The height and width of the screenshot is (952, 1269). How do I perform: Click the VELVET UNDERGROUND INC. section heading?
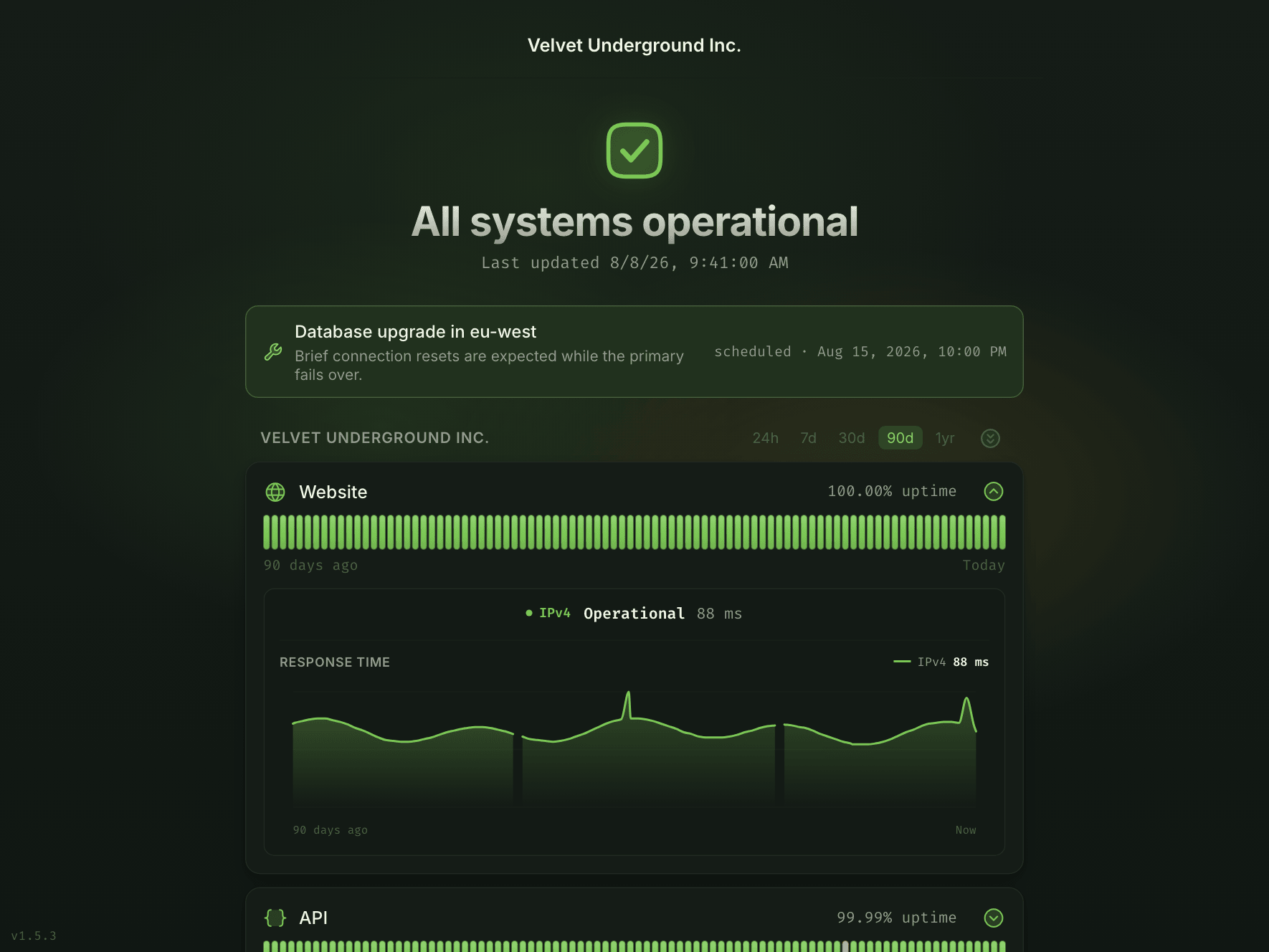tap(375, 438)
